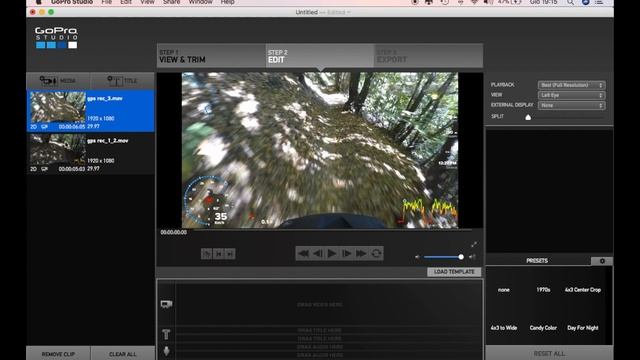Open the Edit menu
Screen dimensions: 640x360
126,2
